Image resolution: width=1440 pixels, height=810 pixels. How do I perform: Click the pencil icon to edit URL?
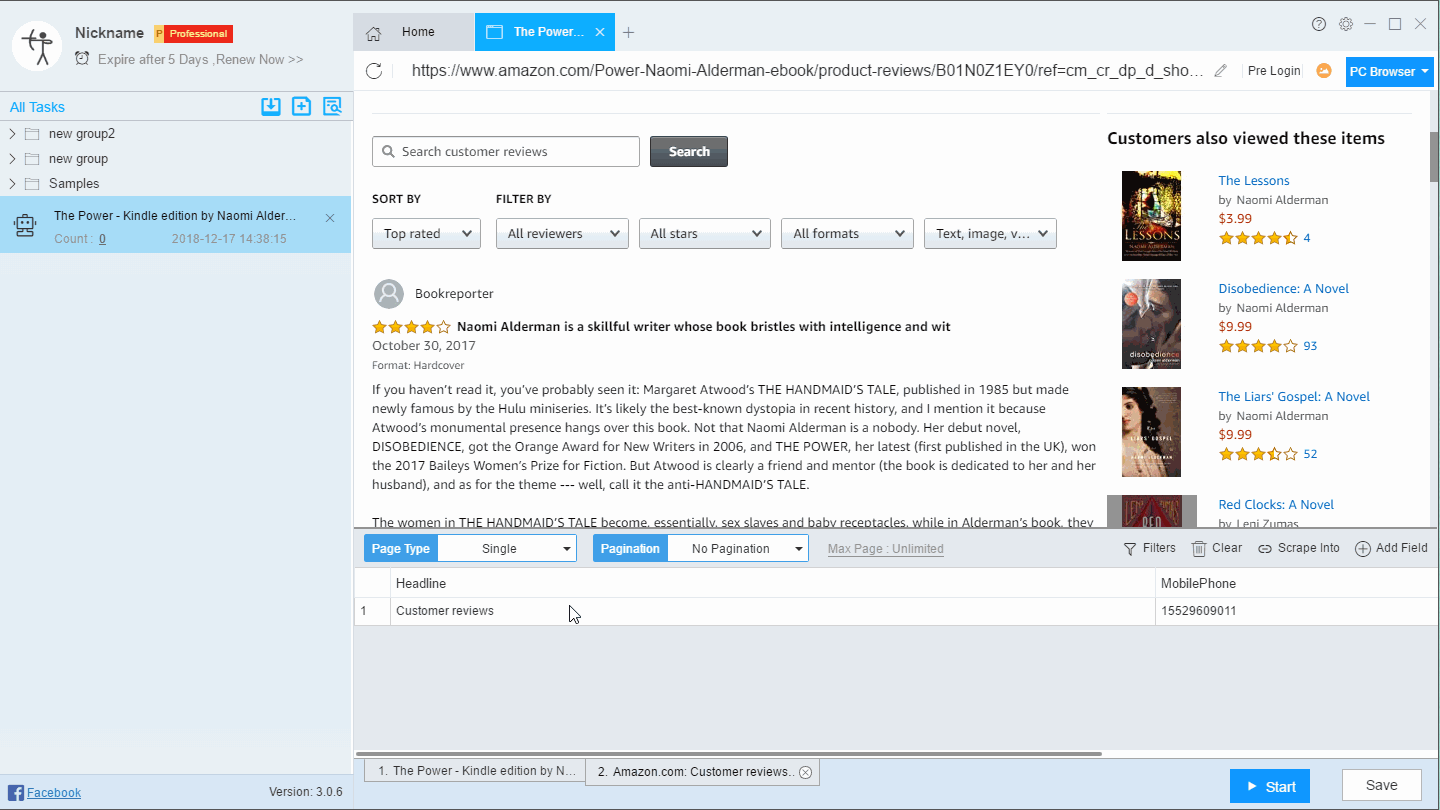(1221, 71)
